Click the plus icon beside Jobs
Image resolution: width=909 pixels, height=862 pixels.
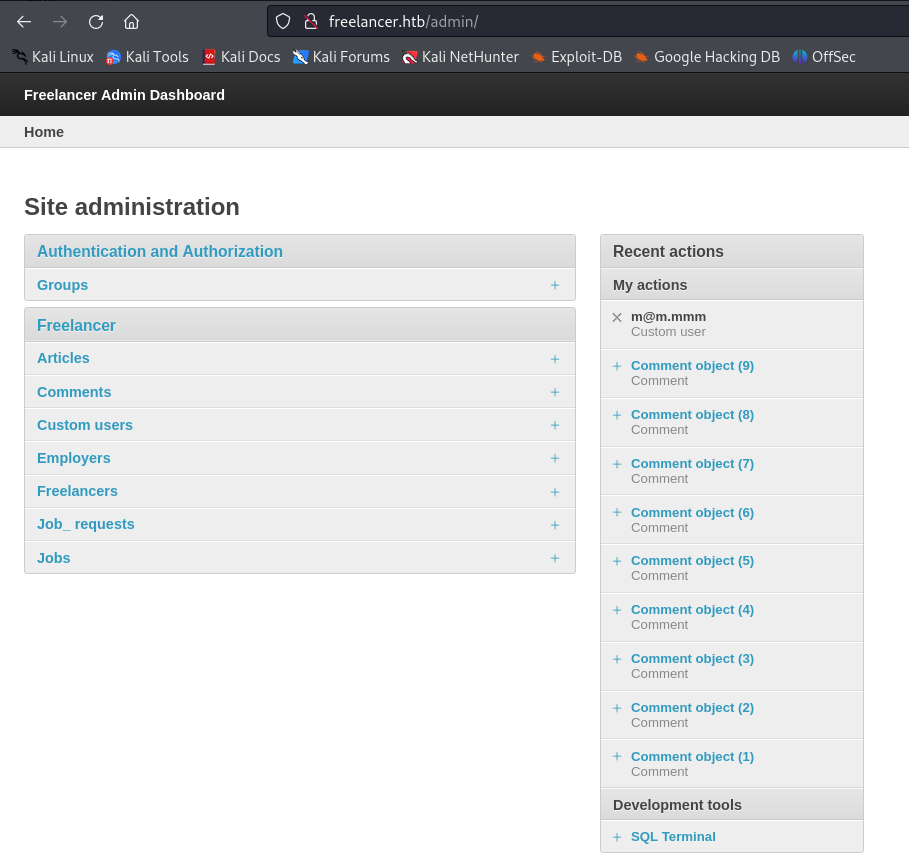pos(555,558)
